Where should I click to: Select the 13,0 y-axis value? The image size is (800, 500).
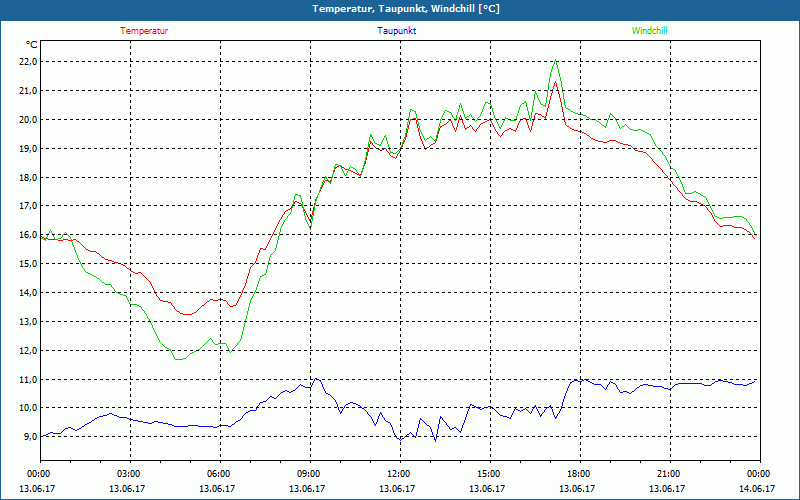[28, 321]
